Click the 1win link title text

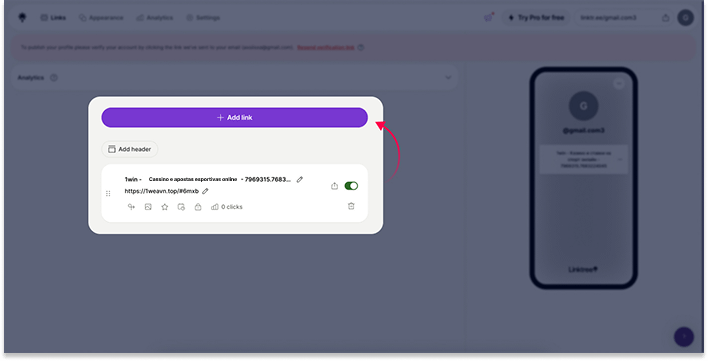coord(208,180)
